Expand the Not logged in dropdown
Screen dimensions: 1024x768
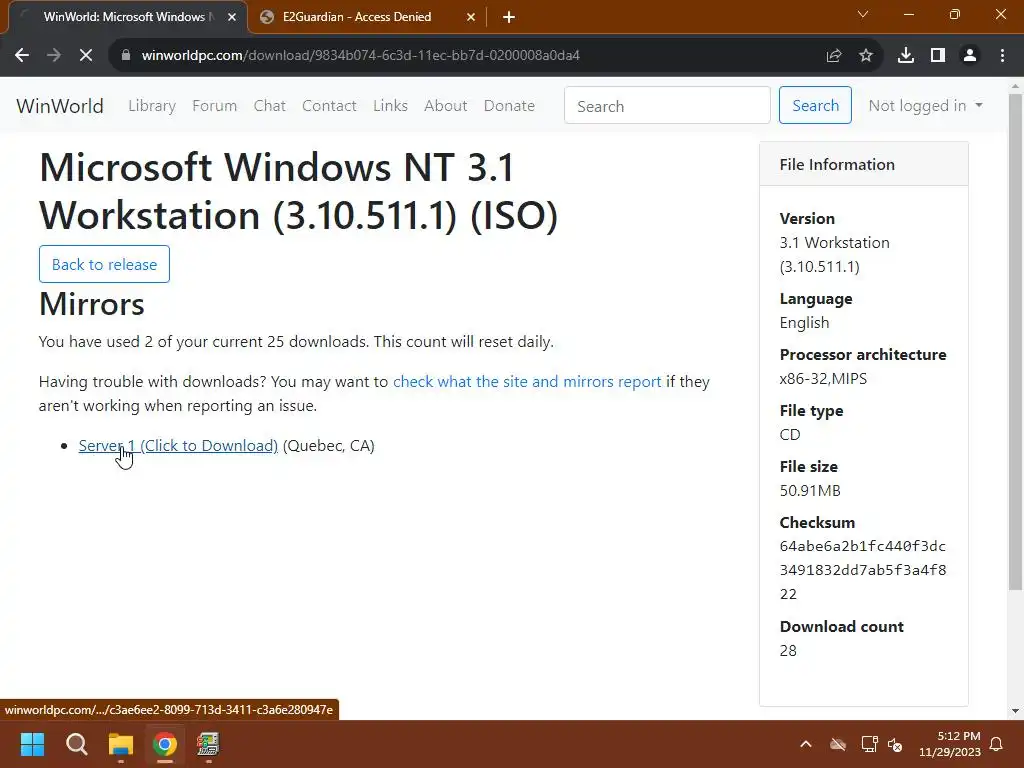pyautogui.click(x=925, y=106)
